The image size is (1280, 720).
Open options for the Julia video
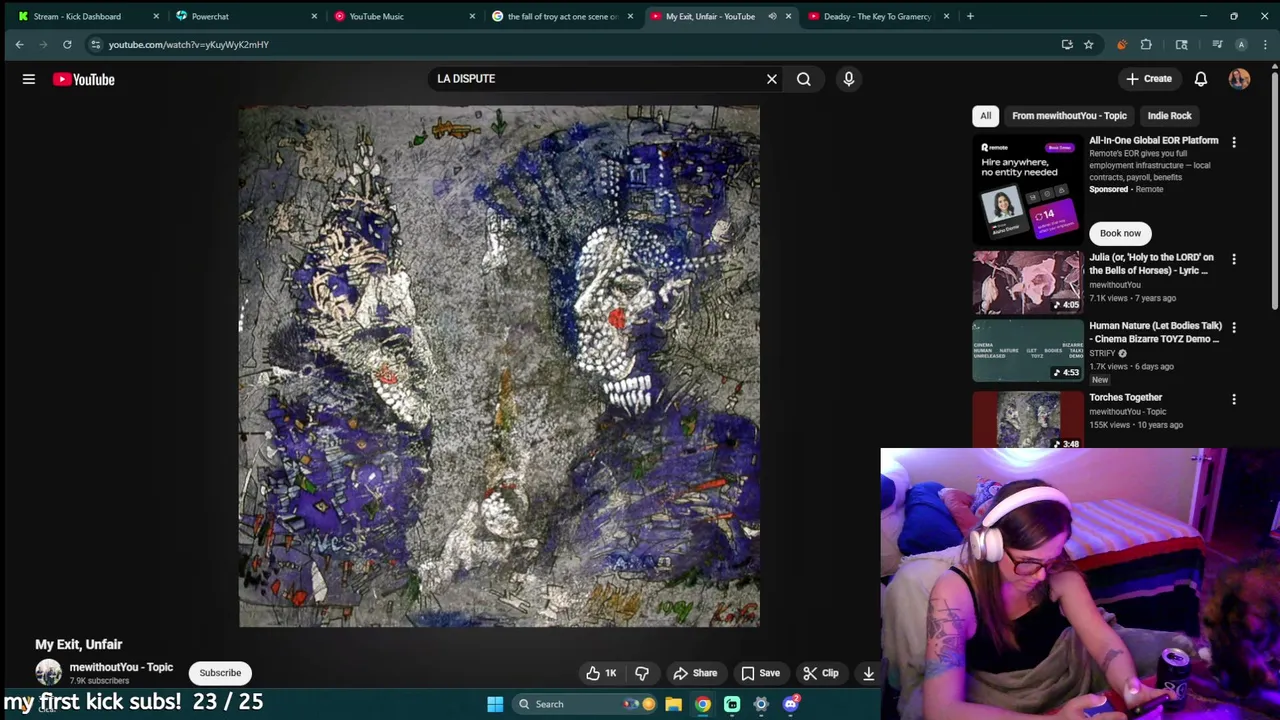coord(1234,260)
